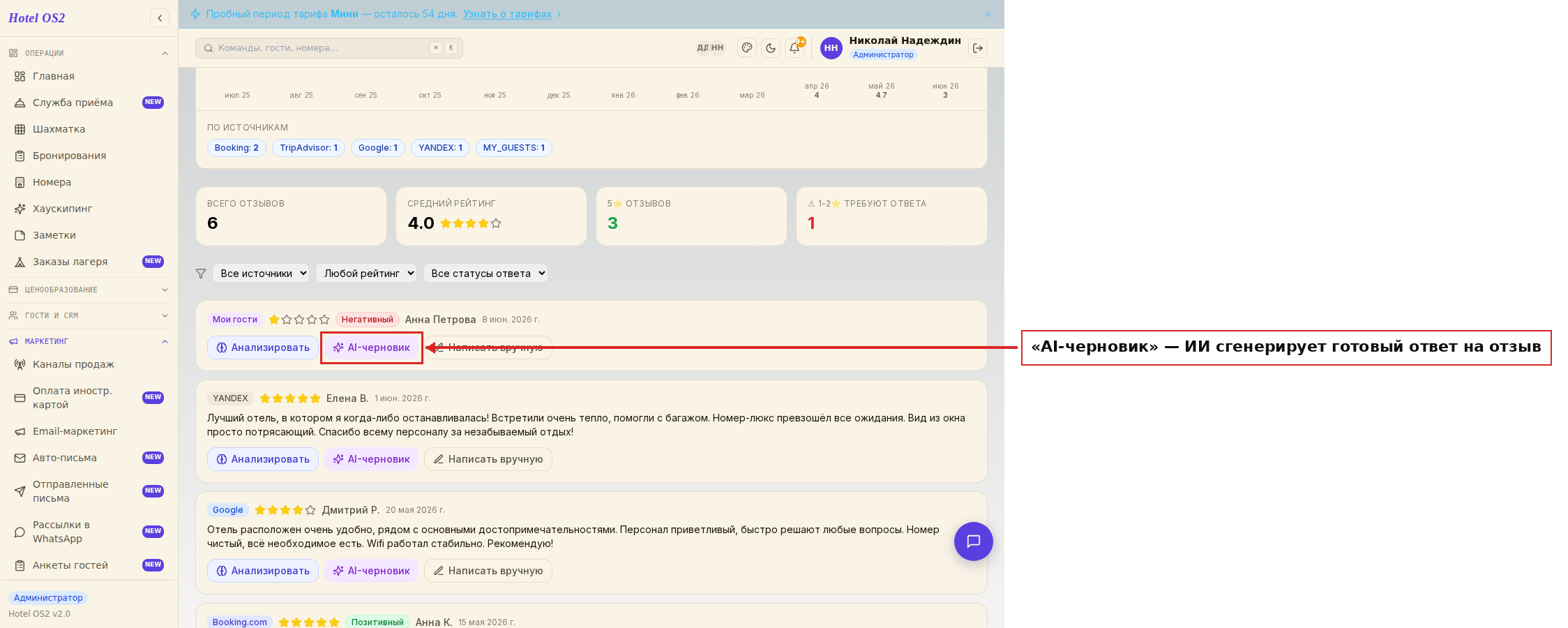
Task: Click the search field for commands and guests
Action: pos(329,48)
